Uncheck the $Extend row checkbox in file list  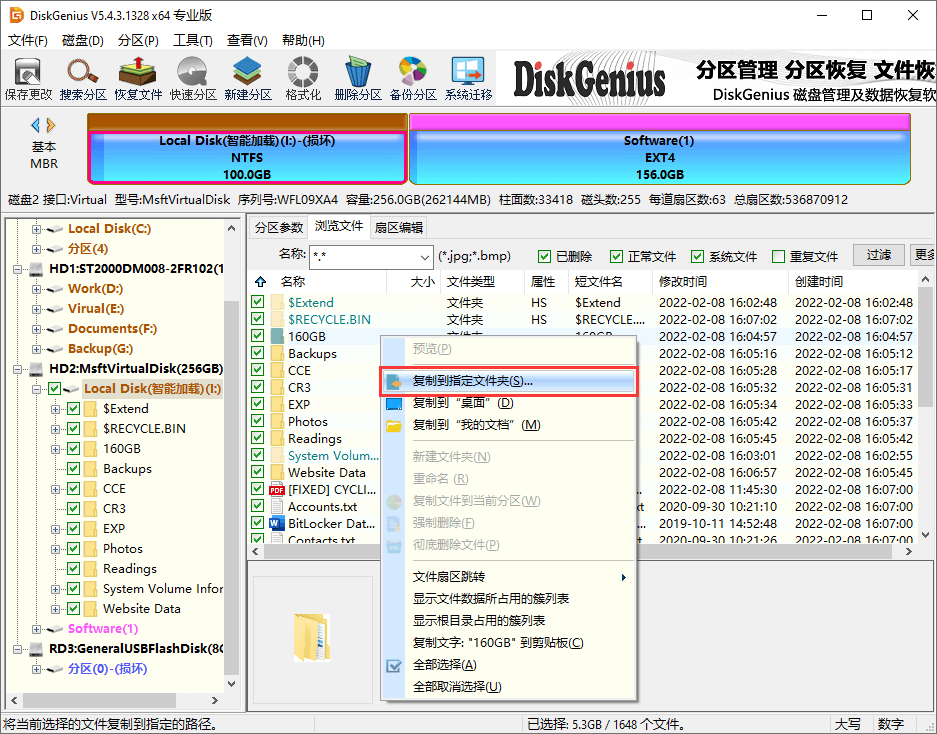coord(258,302)
